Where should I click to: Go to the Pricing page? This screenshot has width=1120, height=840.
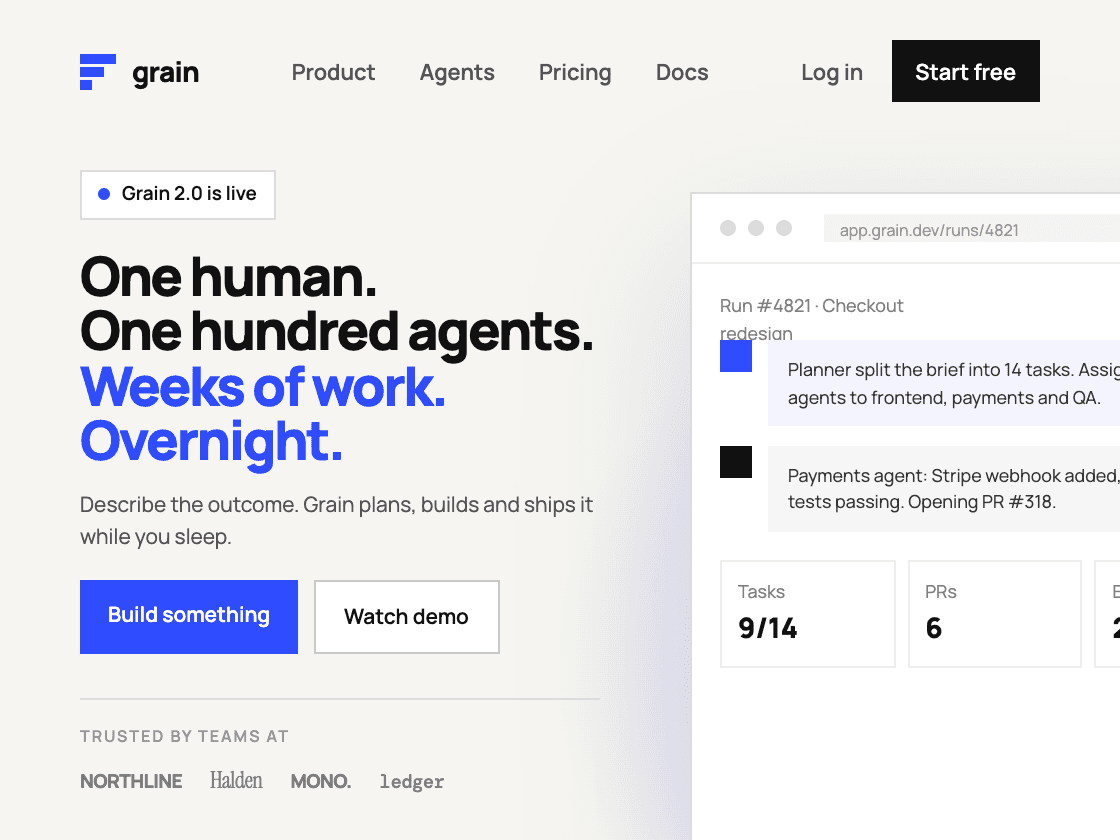point(575,72)
